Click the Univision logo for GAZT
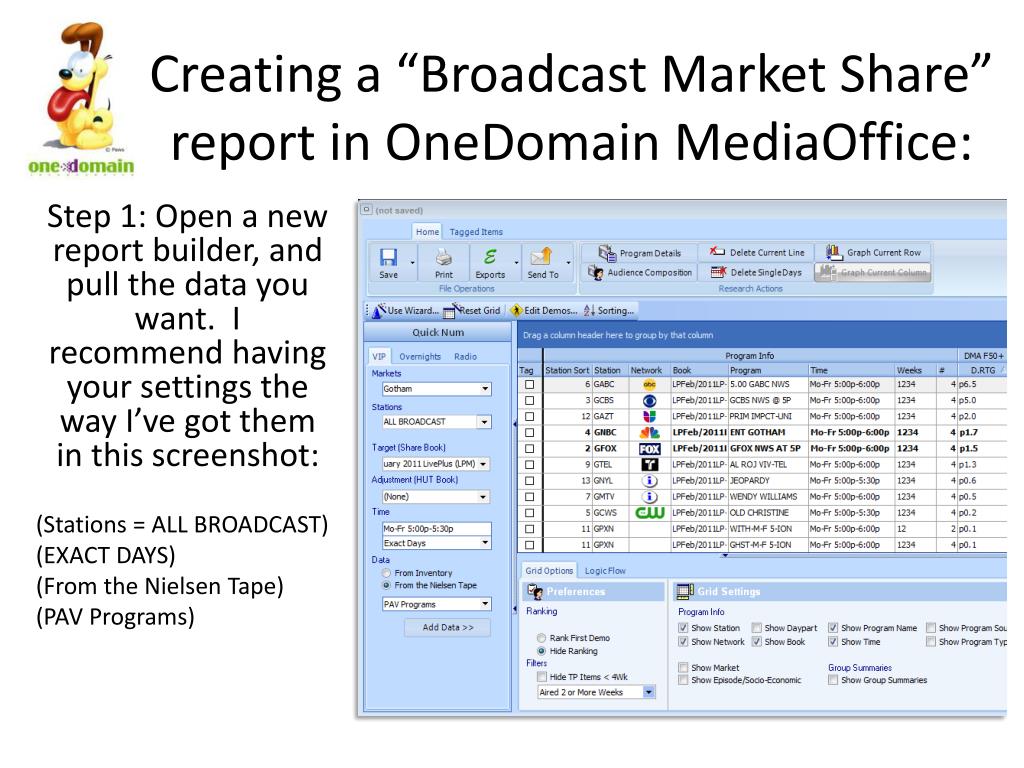The width and height of the screenshot is (1024, 768). coord(649,417)
